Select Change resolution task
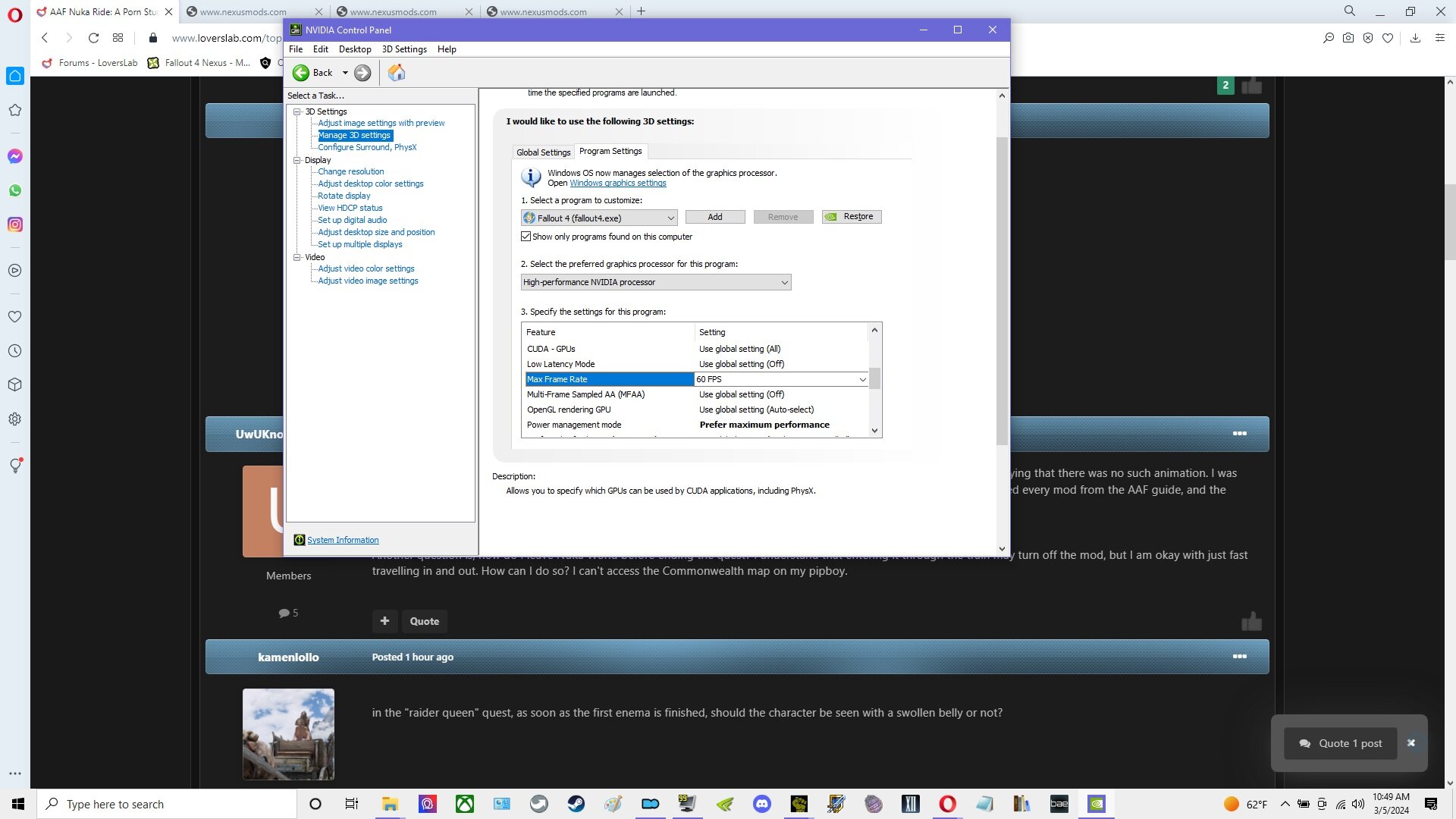The height and width of the screenshot is (819, 1456). click(351, 171)
